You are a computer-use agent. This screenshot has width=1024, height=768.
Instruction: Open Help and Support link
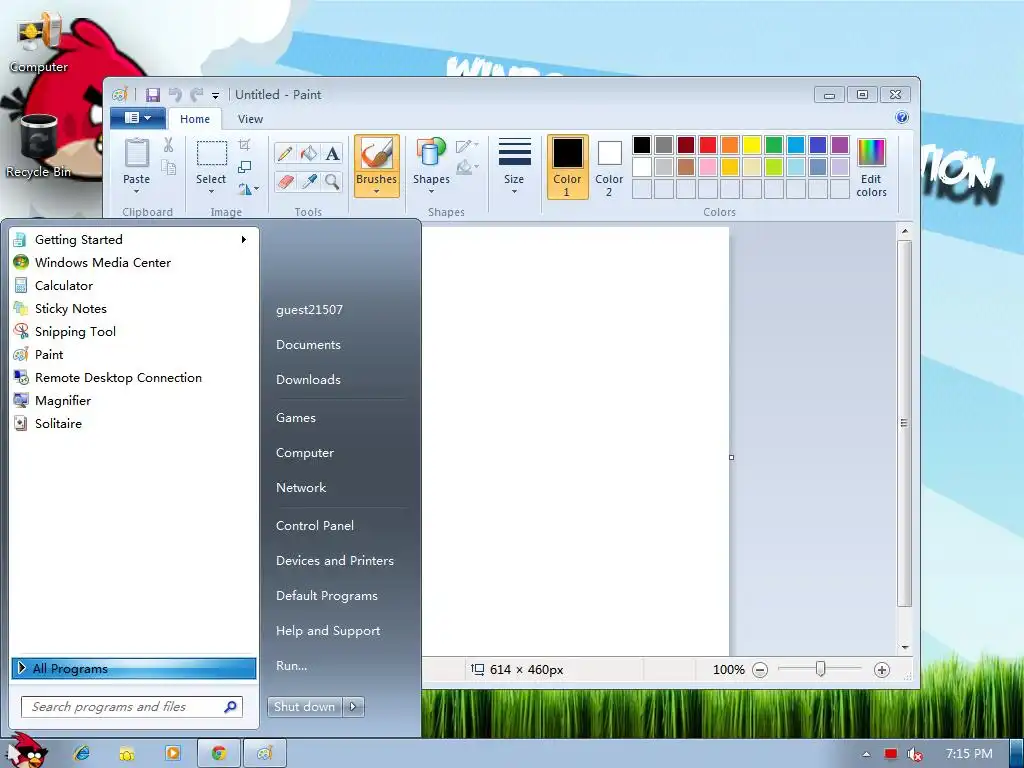click(328, 631)
